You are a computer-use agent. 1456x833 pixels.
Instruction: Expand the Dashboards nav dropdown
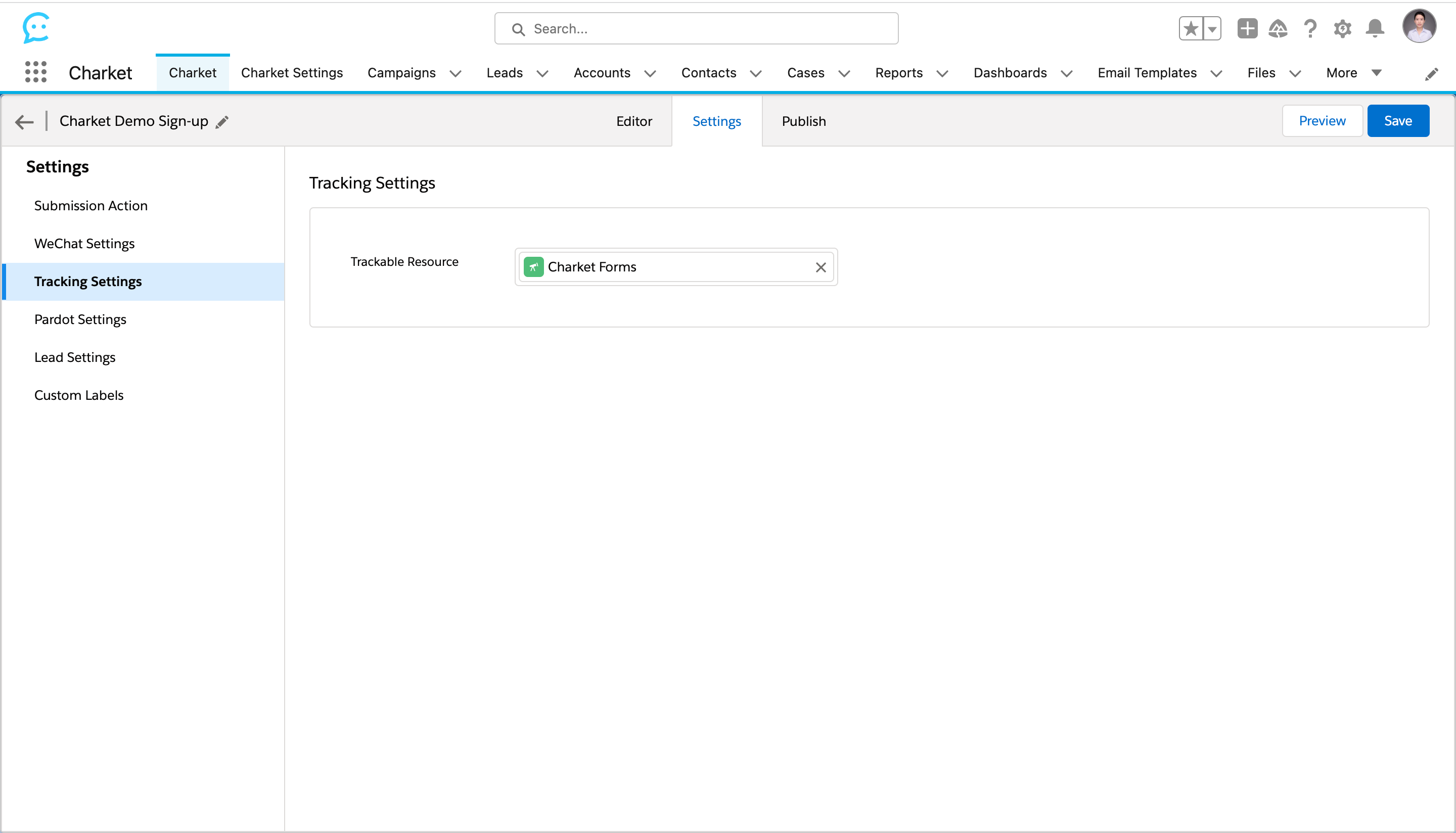(1066, 74)
